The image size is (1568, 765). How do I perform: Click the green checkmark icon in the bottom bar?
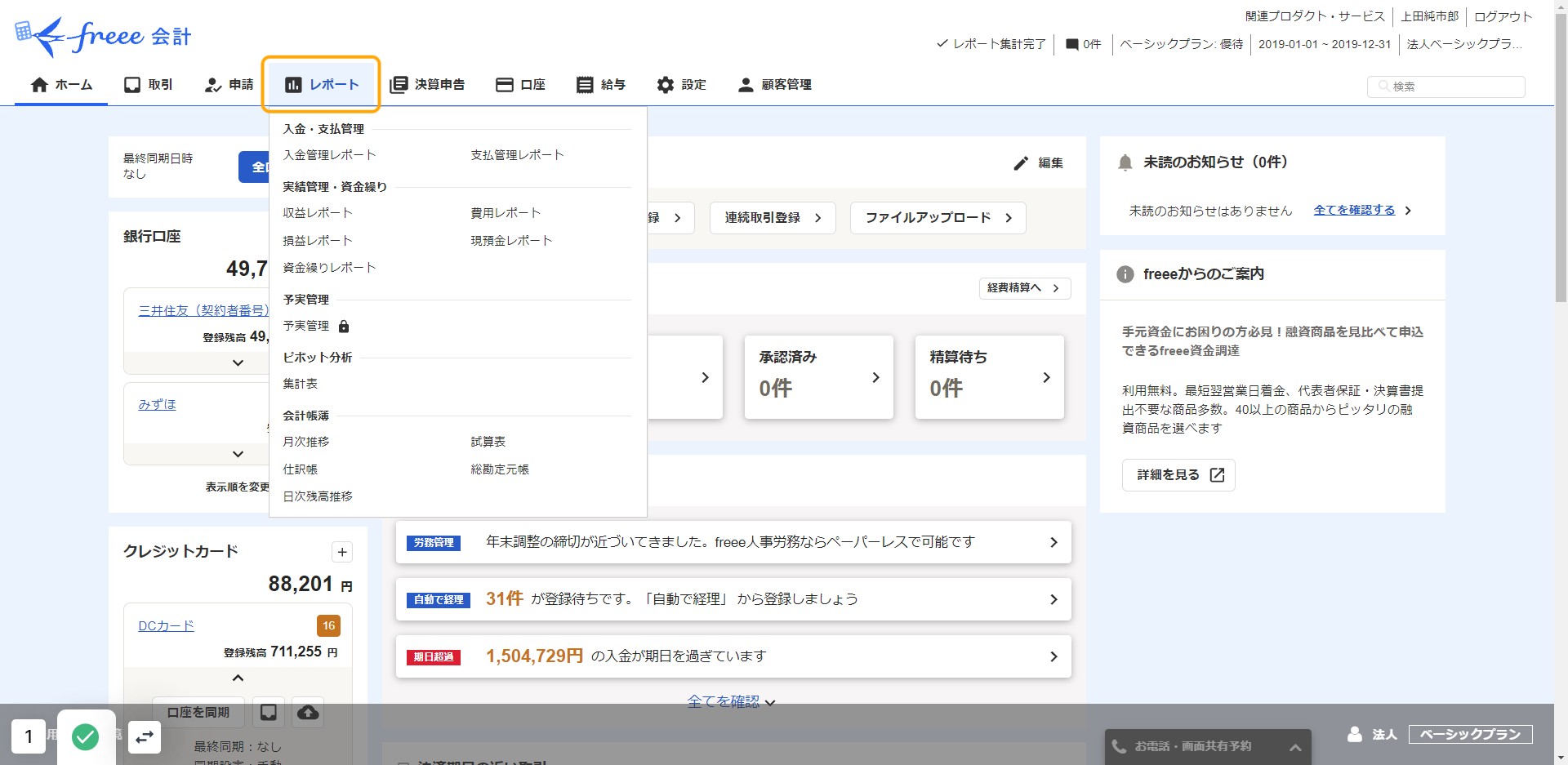click(86, 737)
